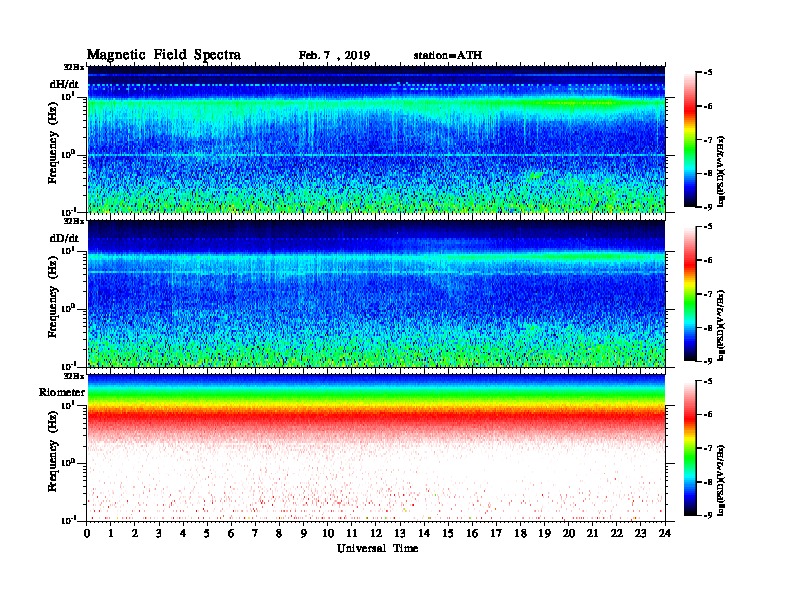The height and width of the screenshot is (612, 792).
Task: Click hour tick label "13" on the time axis
Action: (x=400, y=534)
